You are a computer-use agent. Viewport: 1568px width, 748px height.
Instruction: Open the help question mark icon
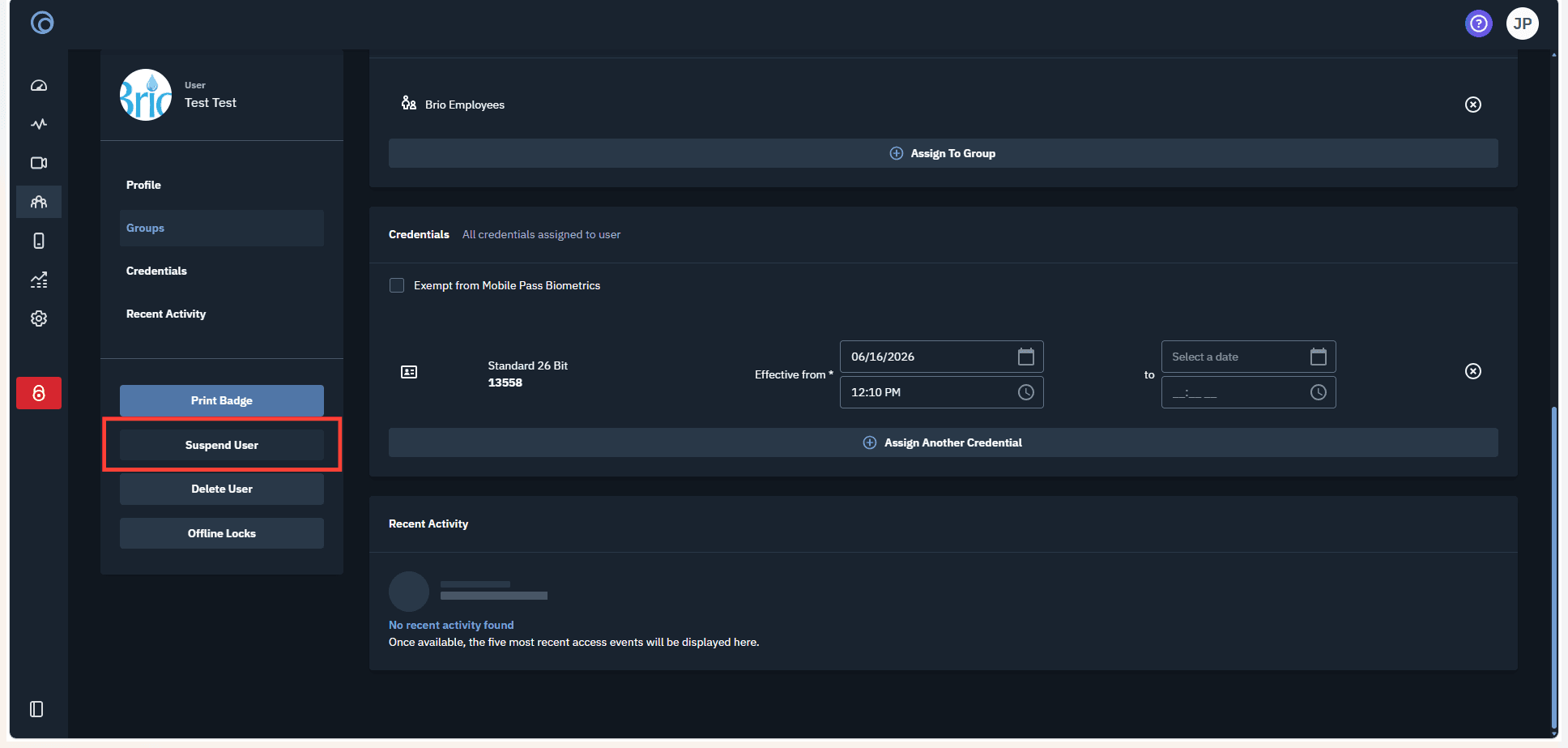pyautogui.click(x=1479, y=24)
